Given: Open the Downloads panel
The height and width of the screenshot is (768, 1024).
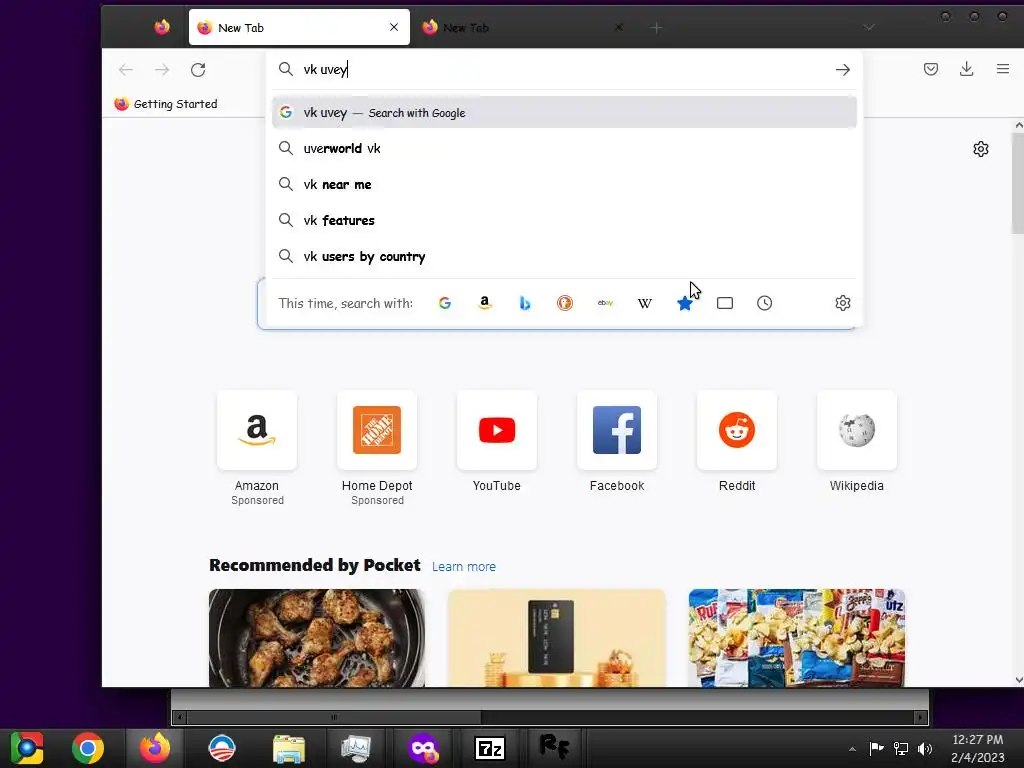Looking at the screenshot, I should tap(967, 69).
